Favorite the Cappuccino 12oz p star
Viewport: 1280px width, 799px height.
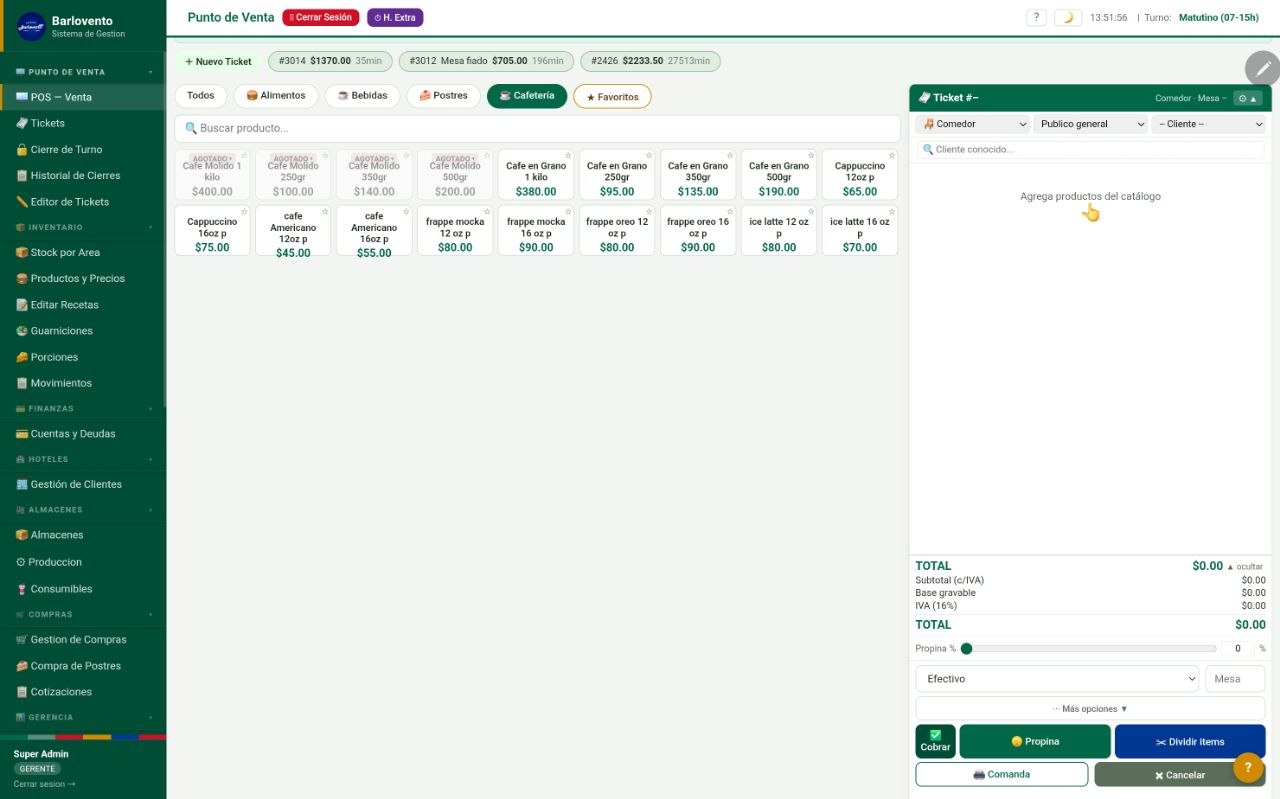coord(892,156)
